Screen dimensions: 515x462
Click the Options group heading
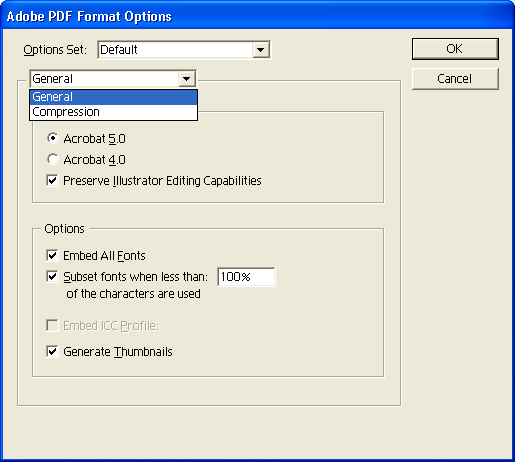tap(64, 229)
